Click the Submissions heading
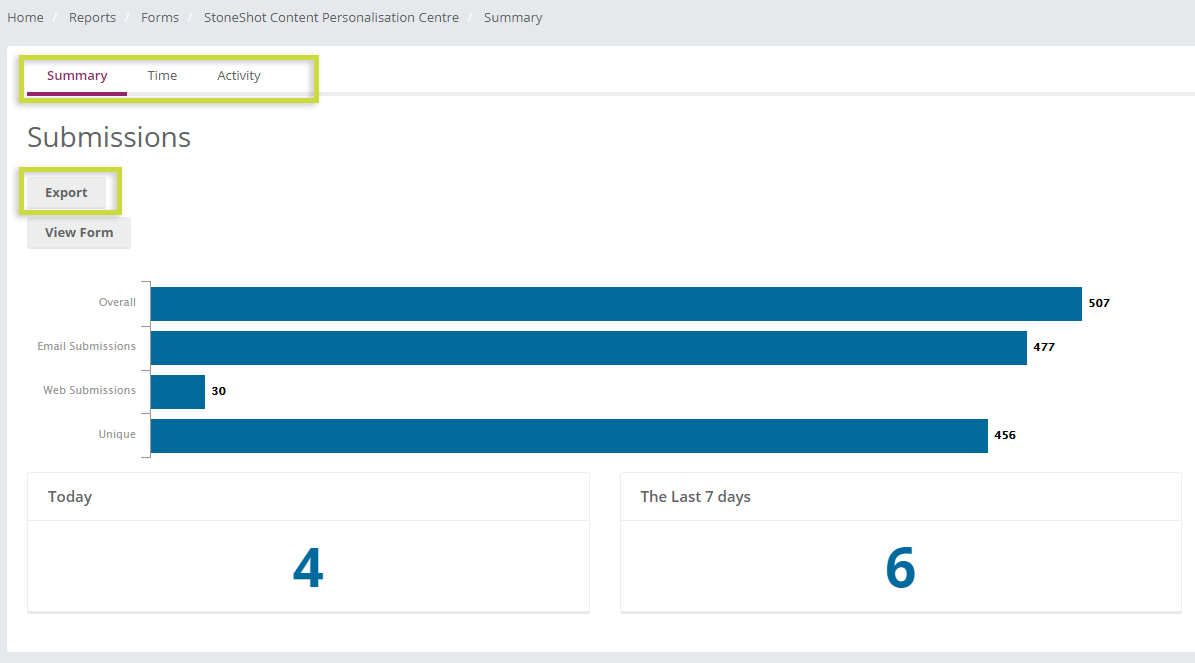The height and width of the screenshot is (663, 1195). pyautogui.click(x=109, y=137)
